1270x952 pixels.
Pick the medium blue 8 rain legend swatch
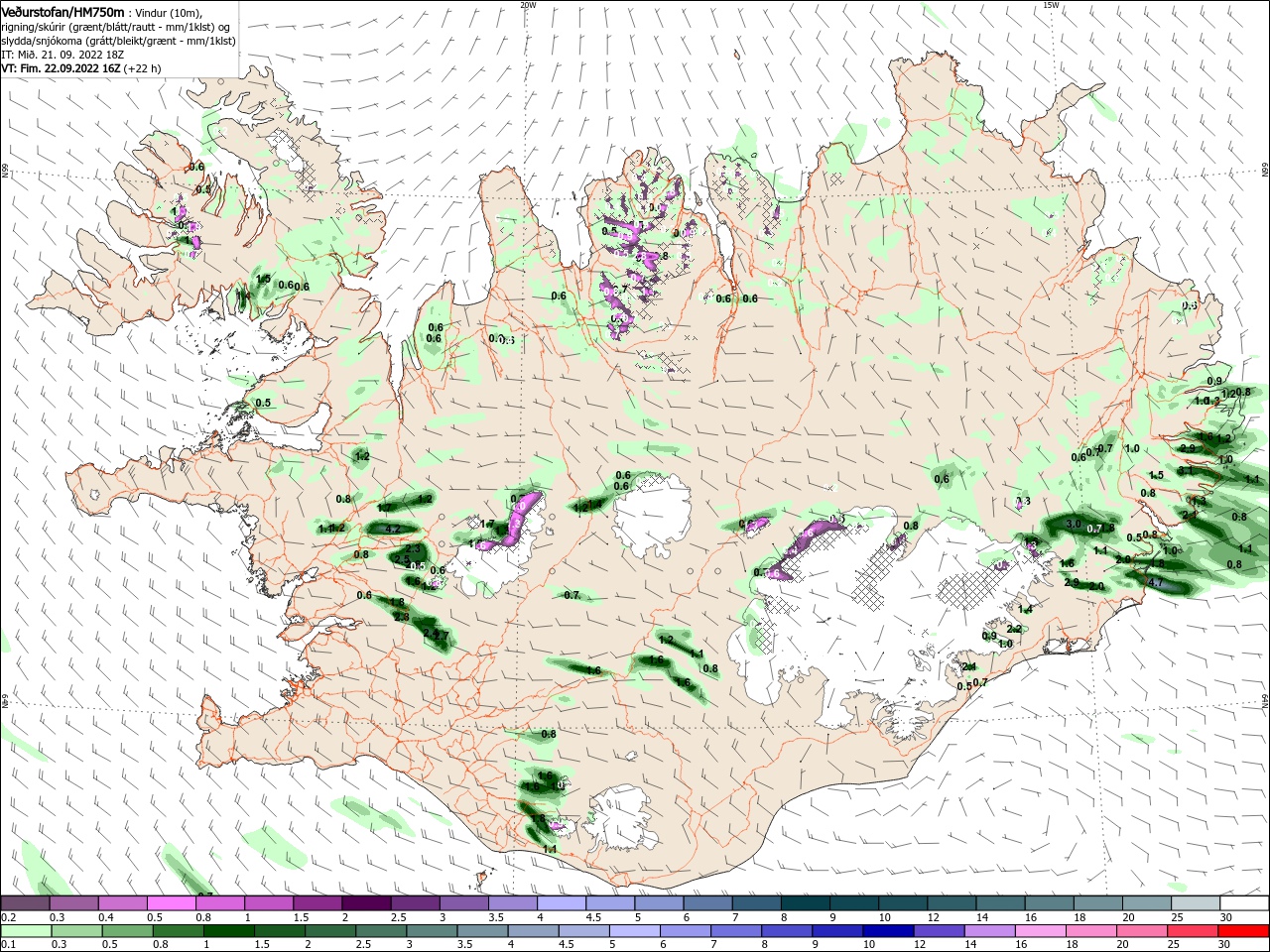[787, 931]
